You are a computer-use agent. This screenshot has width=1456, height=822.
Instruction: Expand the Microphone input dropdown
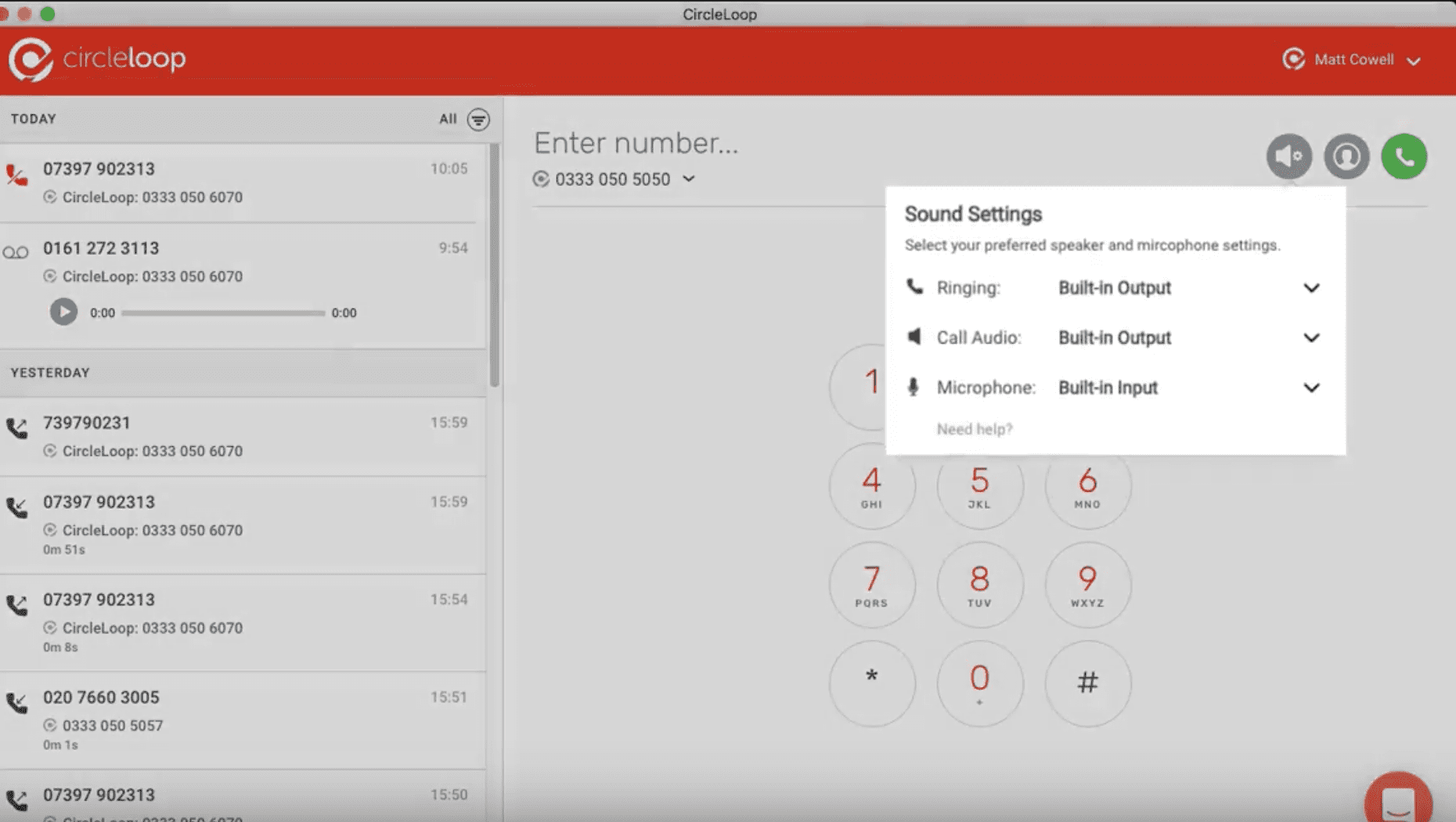1311,388
